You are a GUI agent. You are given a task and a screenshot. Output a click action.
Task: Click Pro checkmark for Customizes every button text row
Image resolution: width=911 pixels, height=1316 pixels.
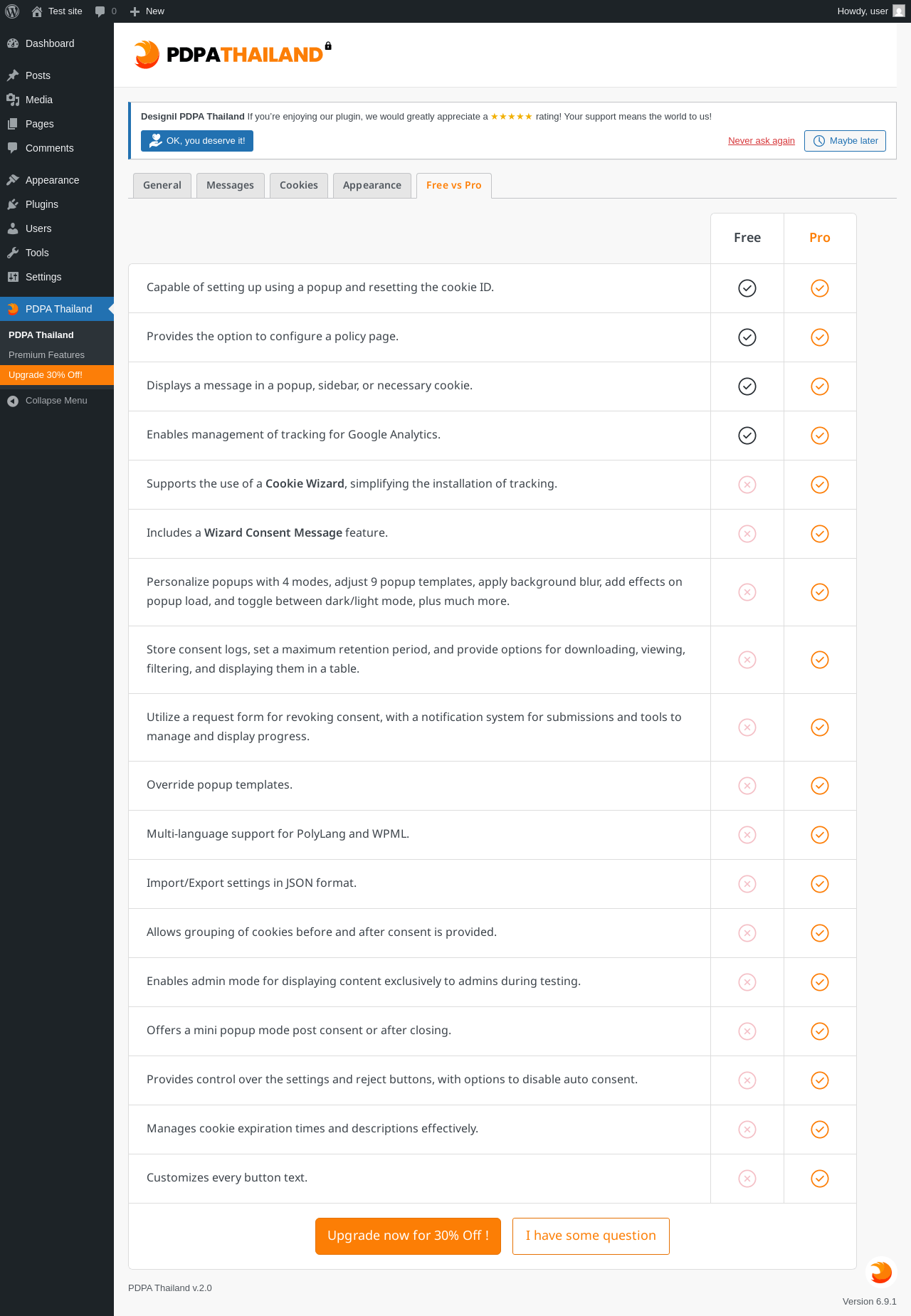[820, 1179]
